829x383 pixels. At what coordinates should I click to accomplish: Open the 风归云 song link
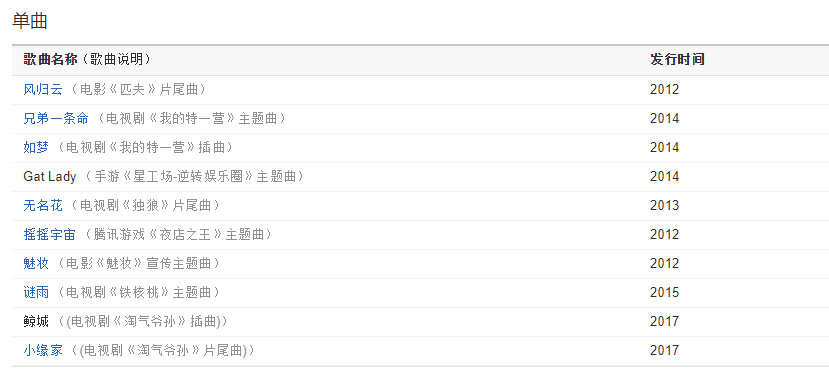[43, 89]
